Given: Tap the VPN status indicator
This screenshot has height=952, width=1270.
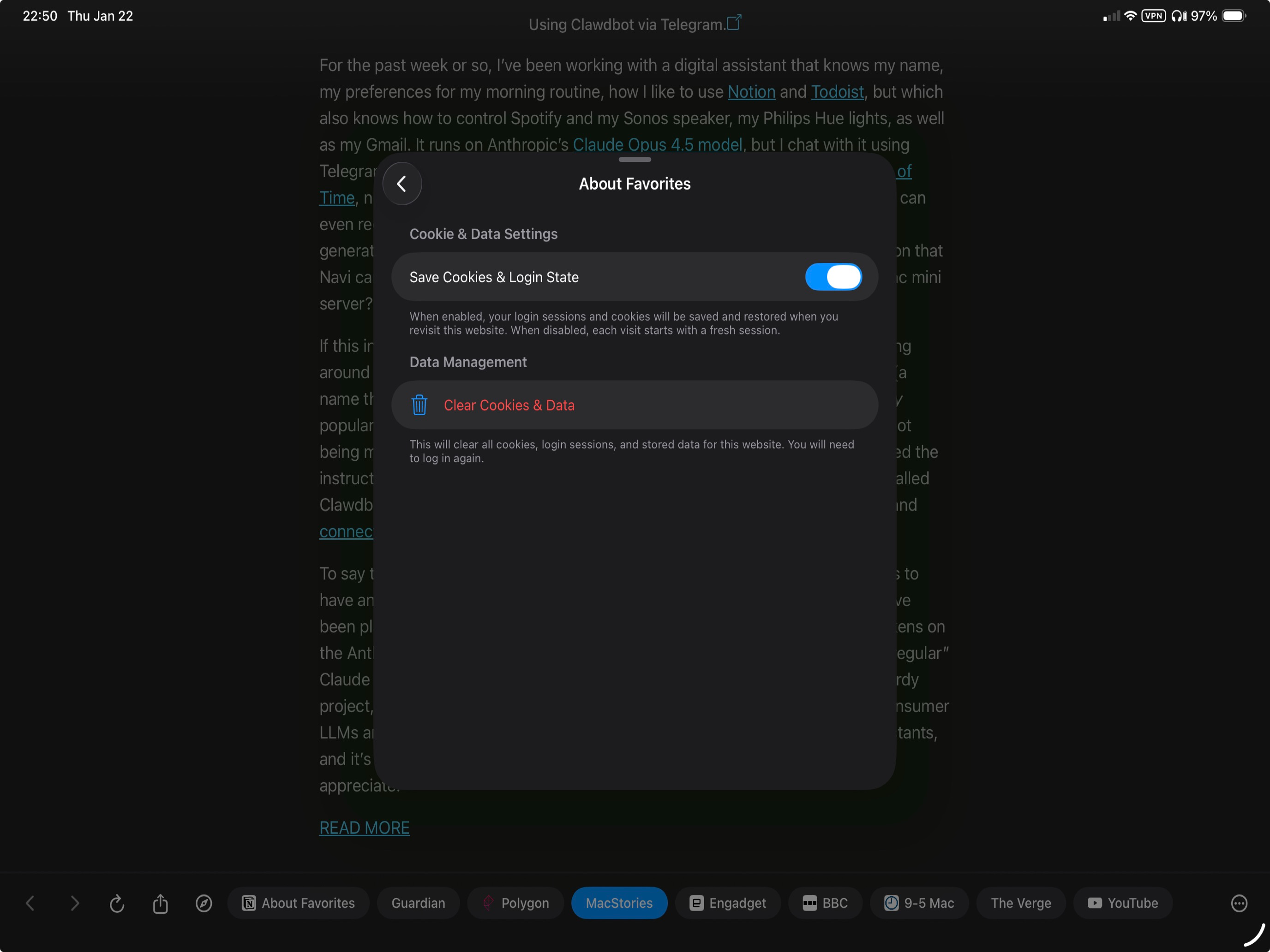Looking at the screenshot, I should coord(1153,16).
